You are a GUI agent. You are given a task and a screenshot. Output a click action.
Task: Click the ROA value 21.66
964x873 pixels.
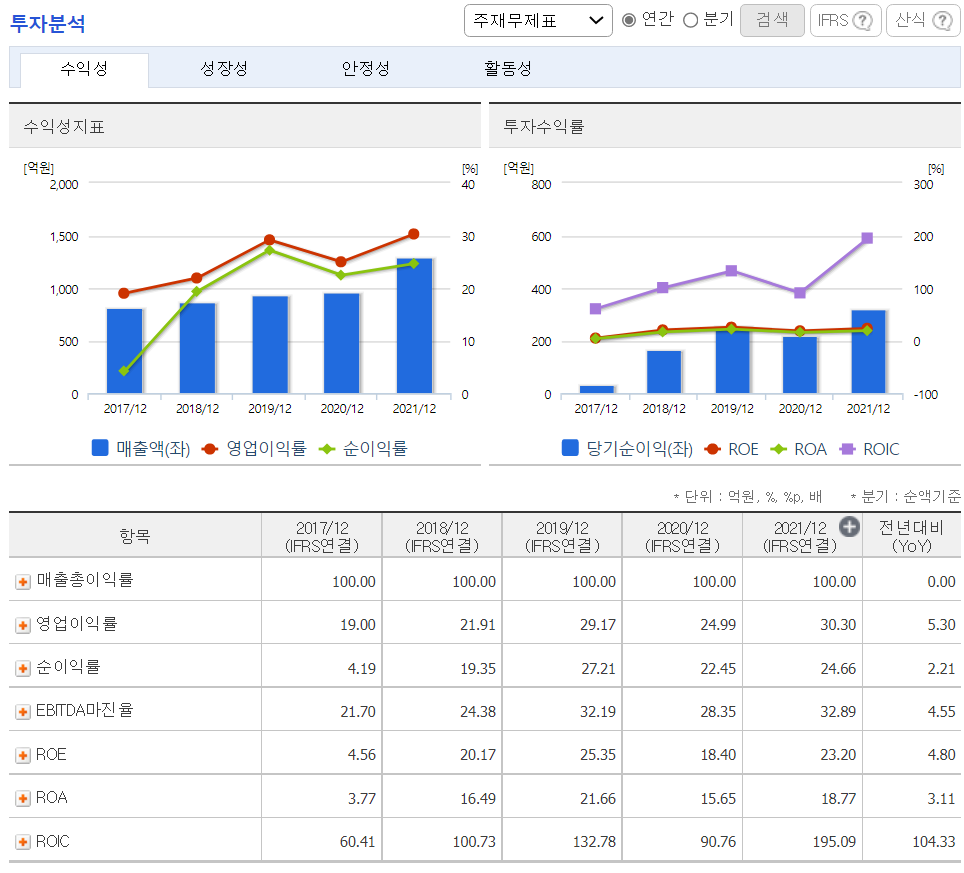598,799
